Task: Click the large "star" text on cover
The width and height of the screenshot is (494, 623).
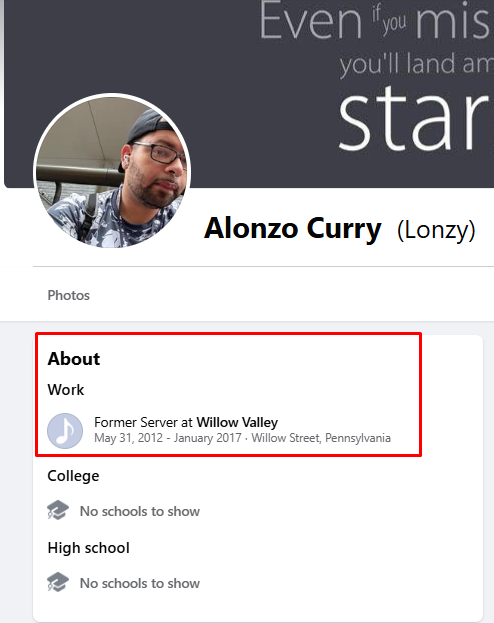Action: click(x=413, y=119)
